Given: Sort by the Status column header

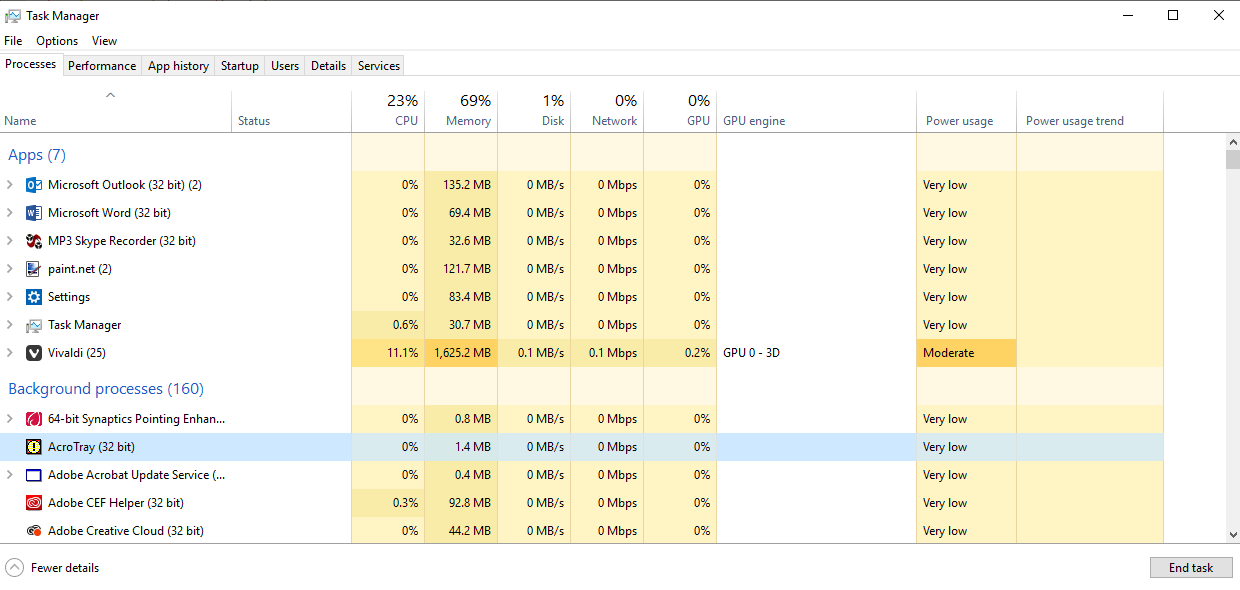Looking at the screenshot, I should pos(292,112).
